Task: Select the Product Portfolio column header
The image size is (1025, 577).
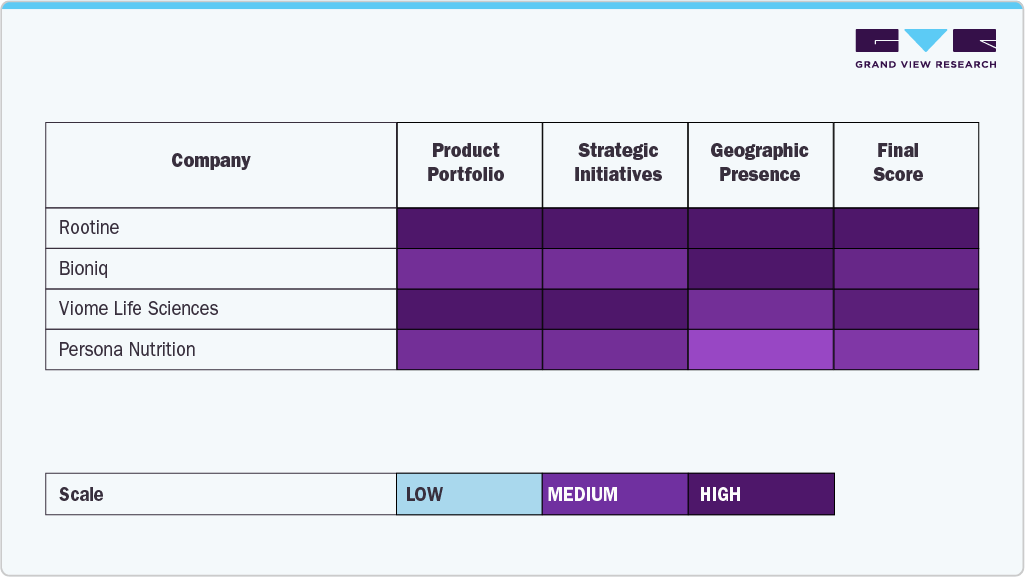Action: point(466,163)
